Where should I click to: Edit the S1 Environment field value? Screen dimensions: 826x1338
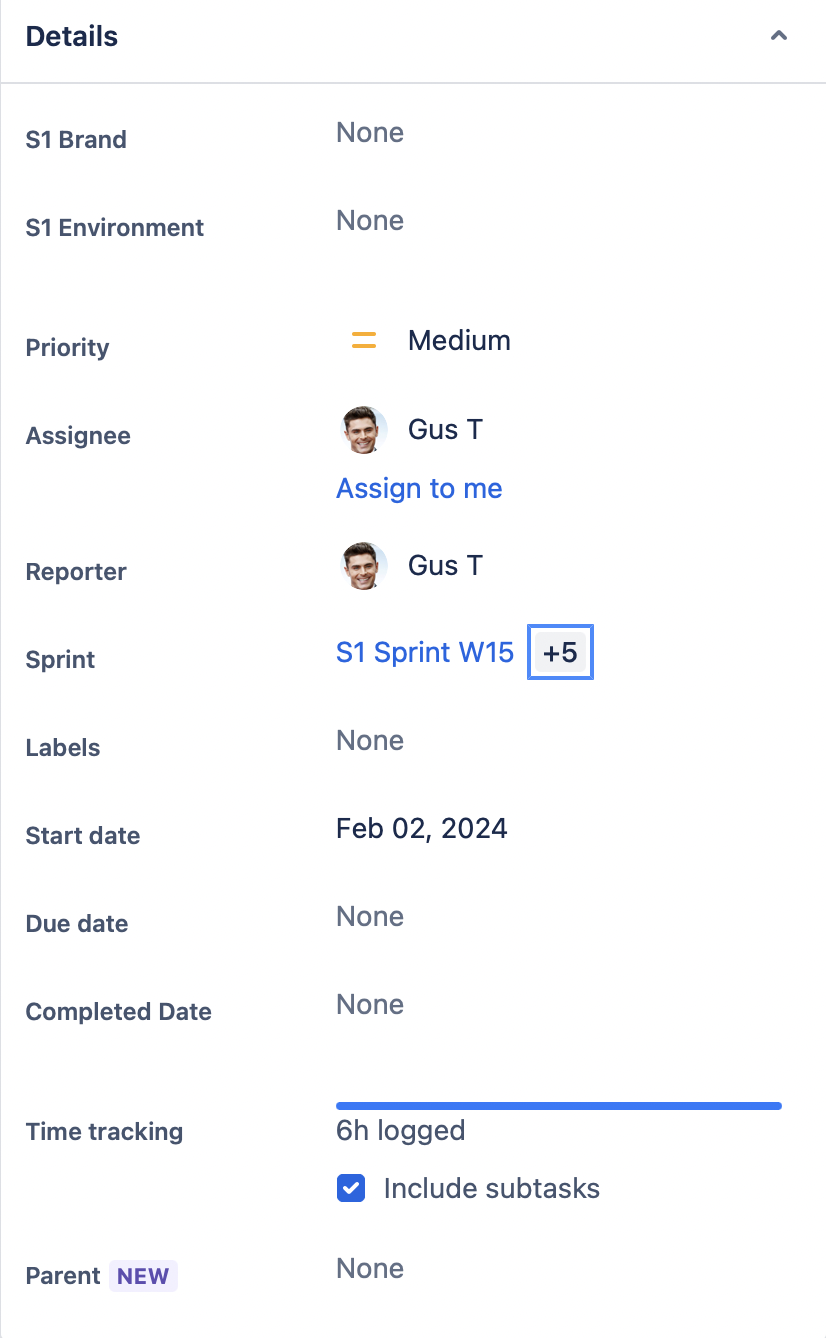(370, 220)
